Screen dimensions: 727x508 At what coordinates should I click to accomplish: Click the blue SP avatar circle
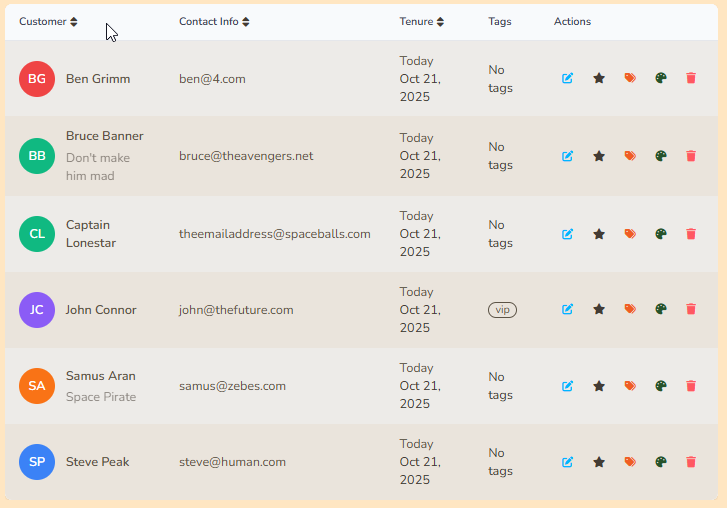pyautogui.click(x=37, y=462)
